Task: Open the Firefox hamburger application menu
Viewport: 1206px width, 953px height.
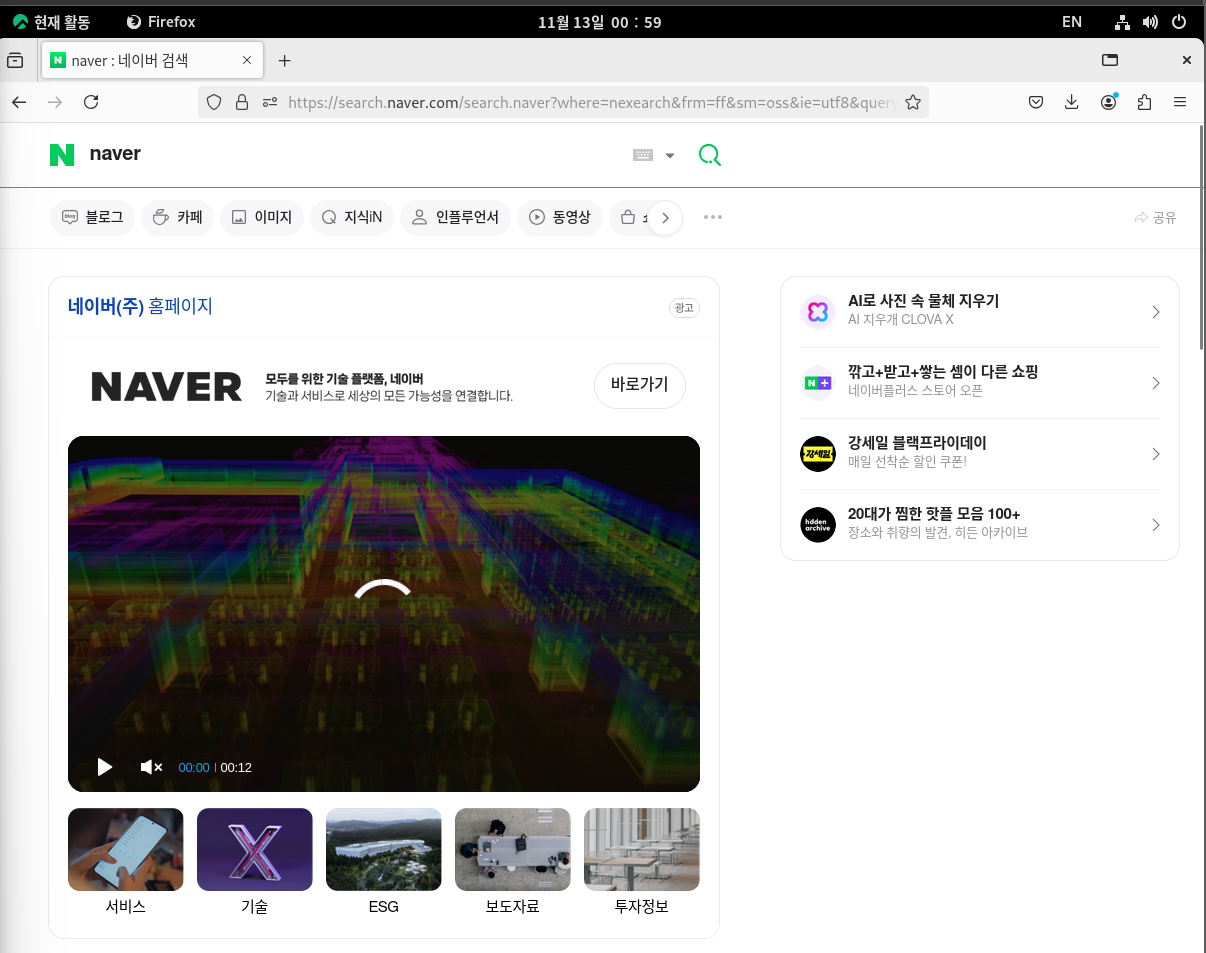Action: pyautogui.click(x=1180, y=102)
